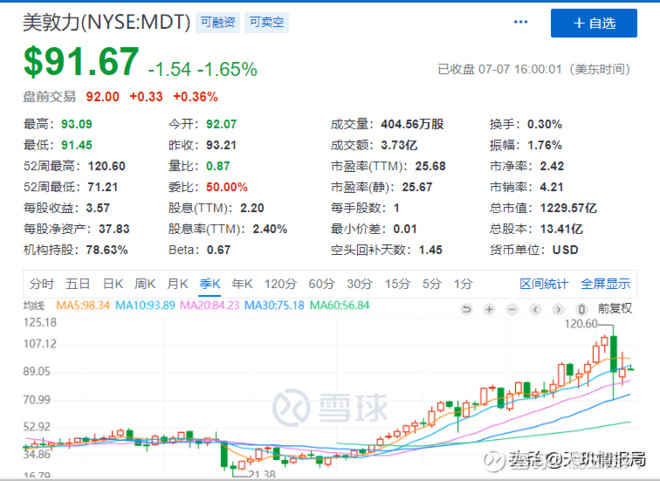The width and height of the screenshot is (660, 481).
Task: Select the 周K chart tab
Action: [145, 284]
